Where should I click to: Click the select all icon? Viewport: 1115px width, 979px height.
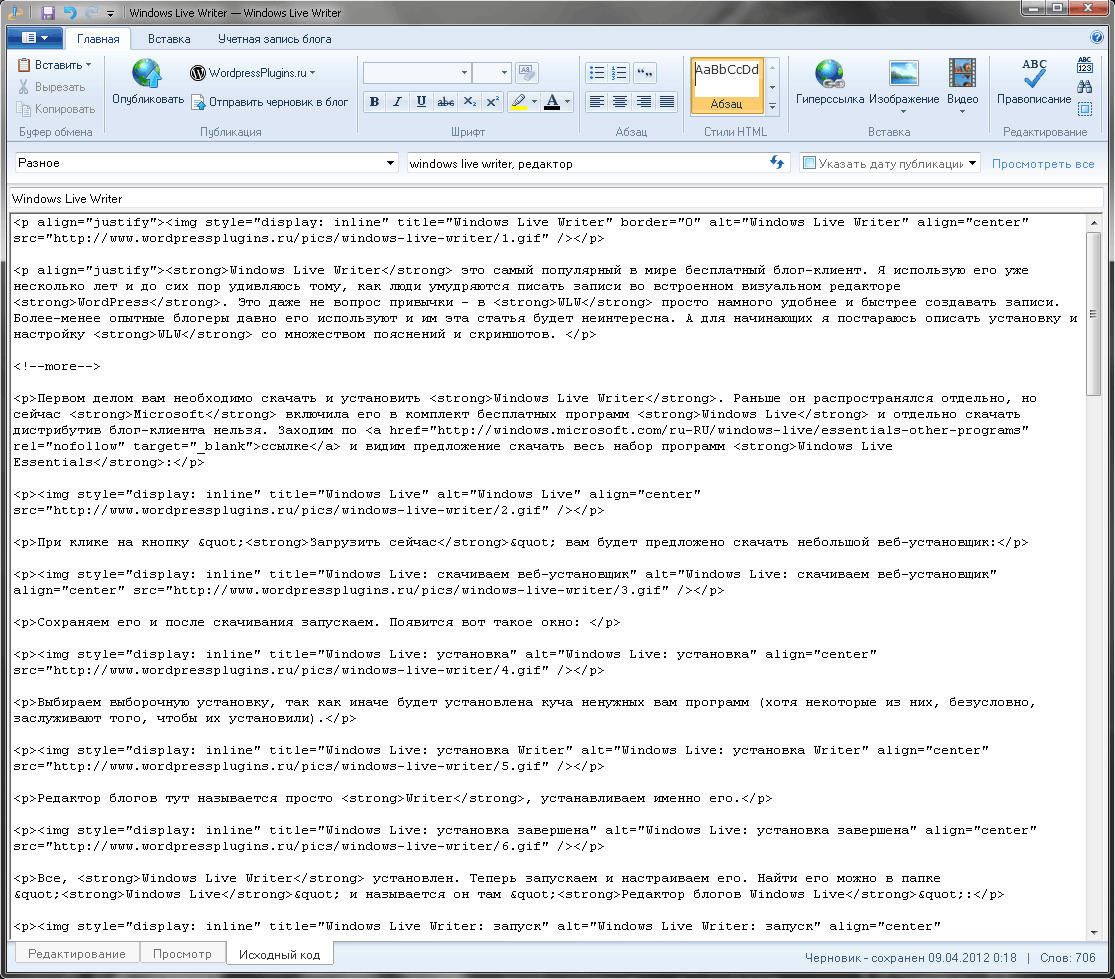[1084, 109]
